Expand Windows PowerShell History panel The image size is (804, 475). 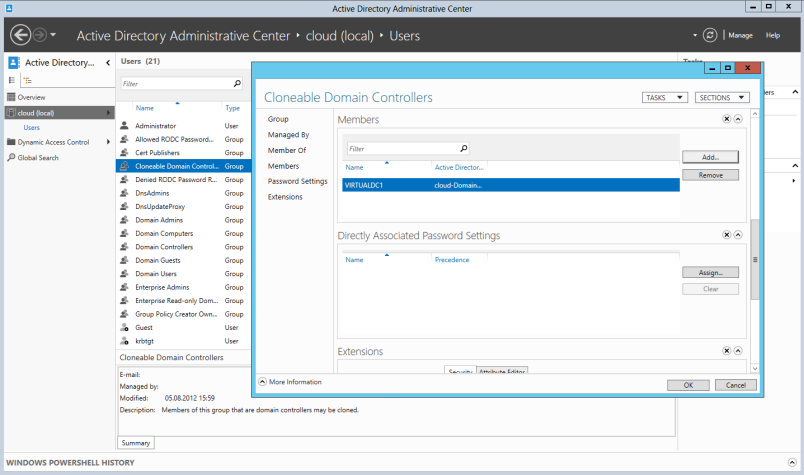click(x=792, y=463)
